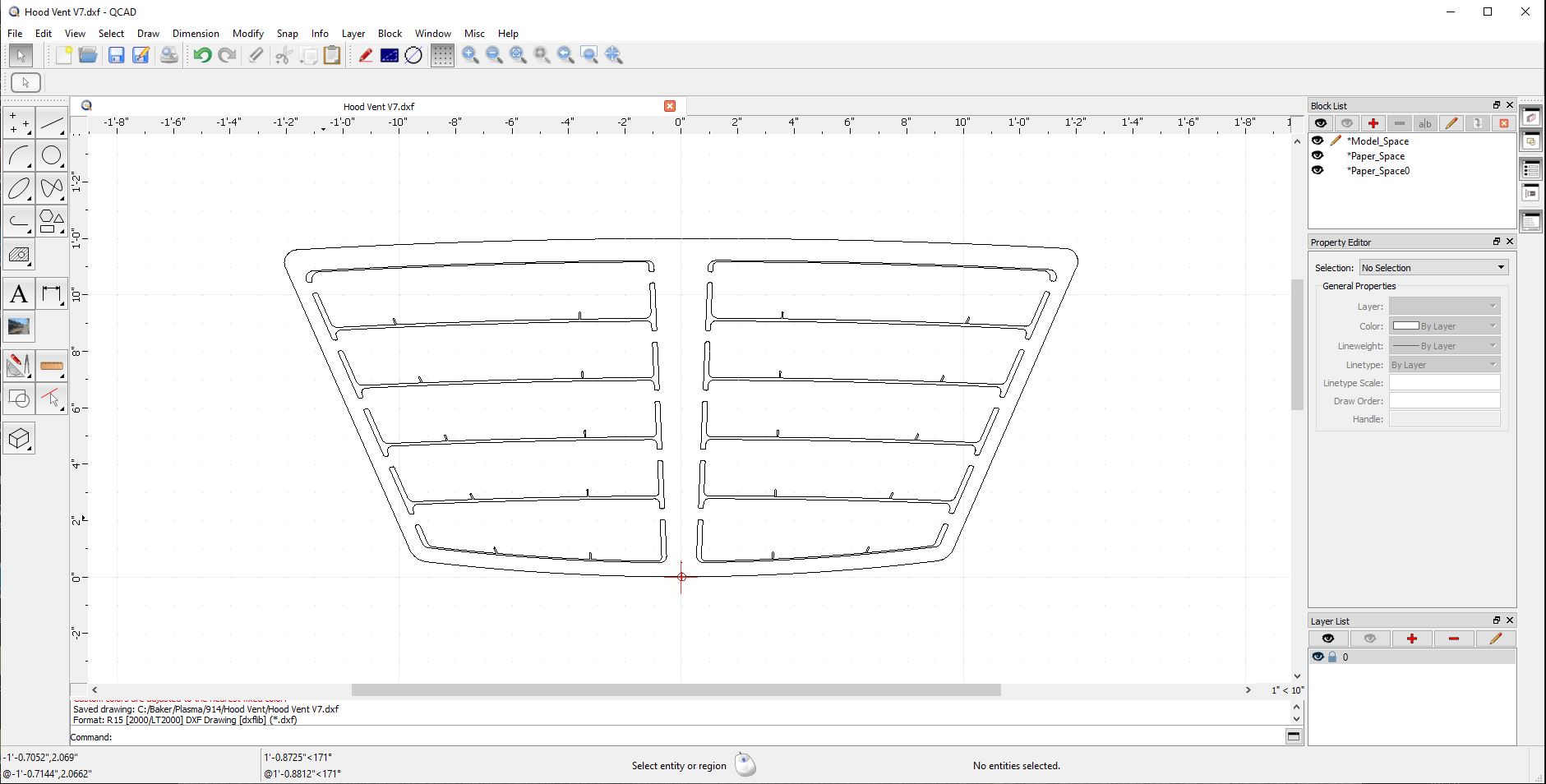Viewport: 1546px width, 784px height.
Task: Open the Hatch tool
Action: coord(19,255)
